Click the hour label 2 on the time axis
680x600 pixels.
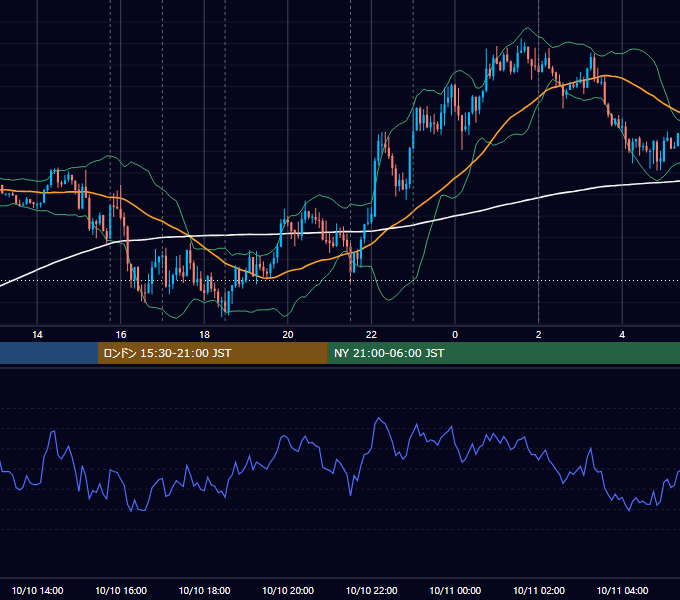coord(539,335)
